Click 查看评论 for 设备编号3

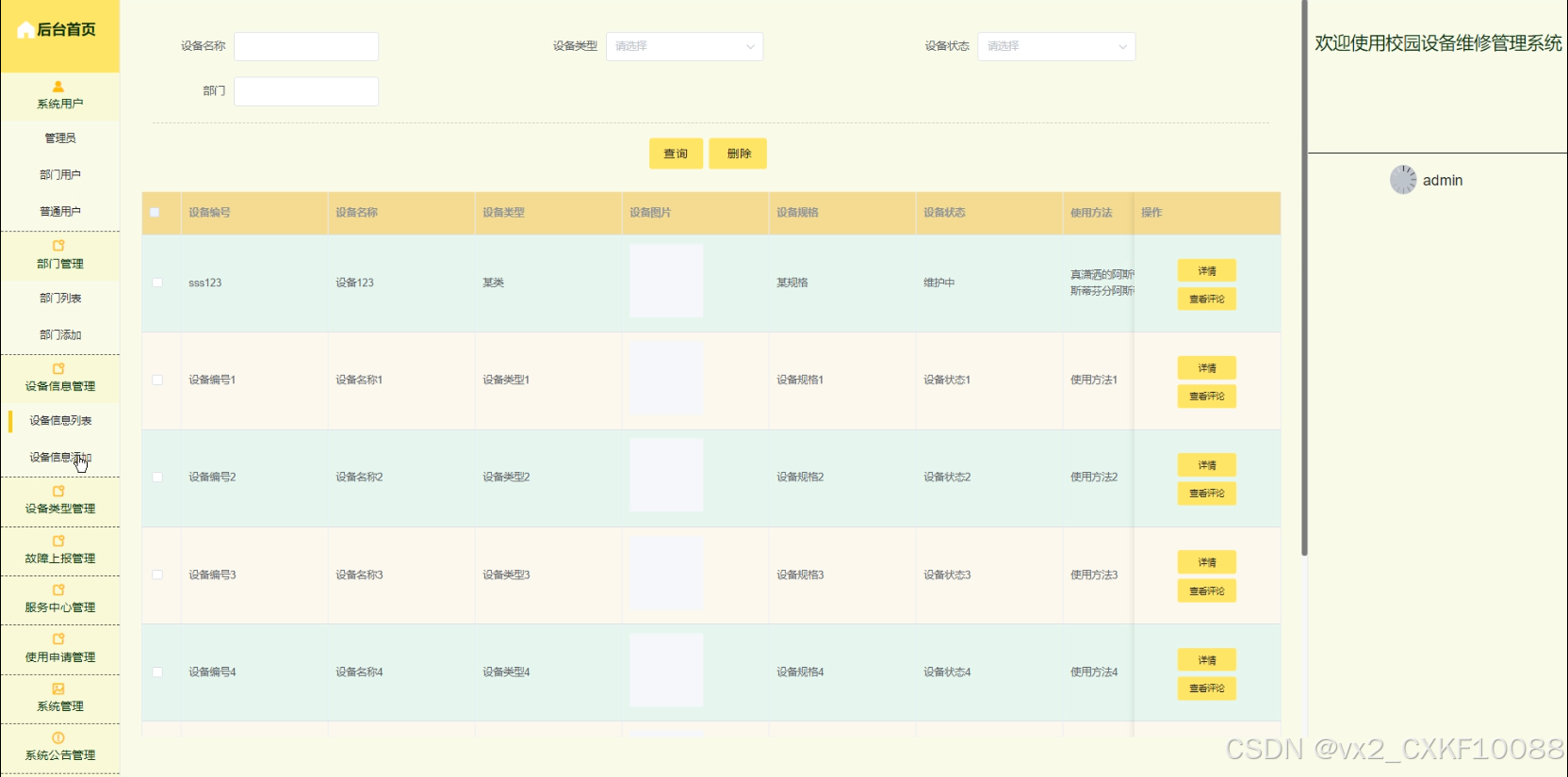coord(1207,591)
